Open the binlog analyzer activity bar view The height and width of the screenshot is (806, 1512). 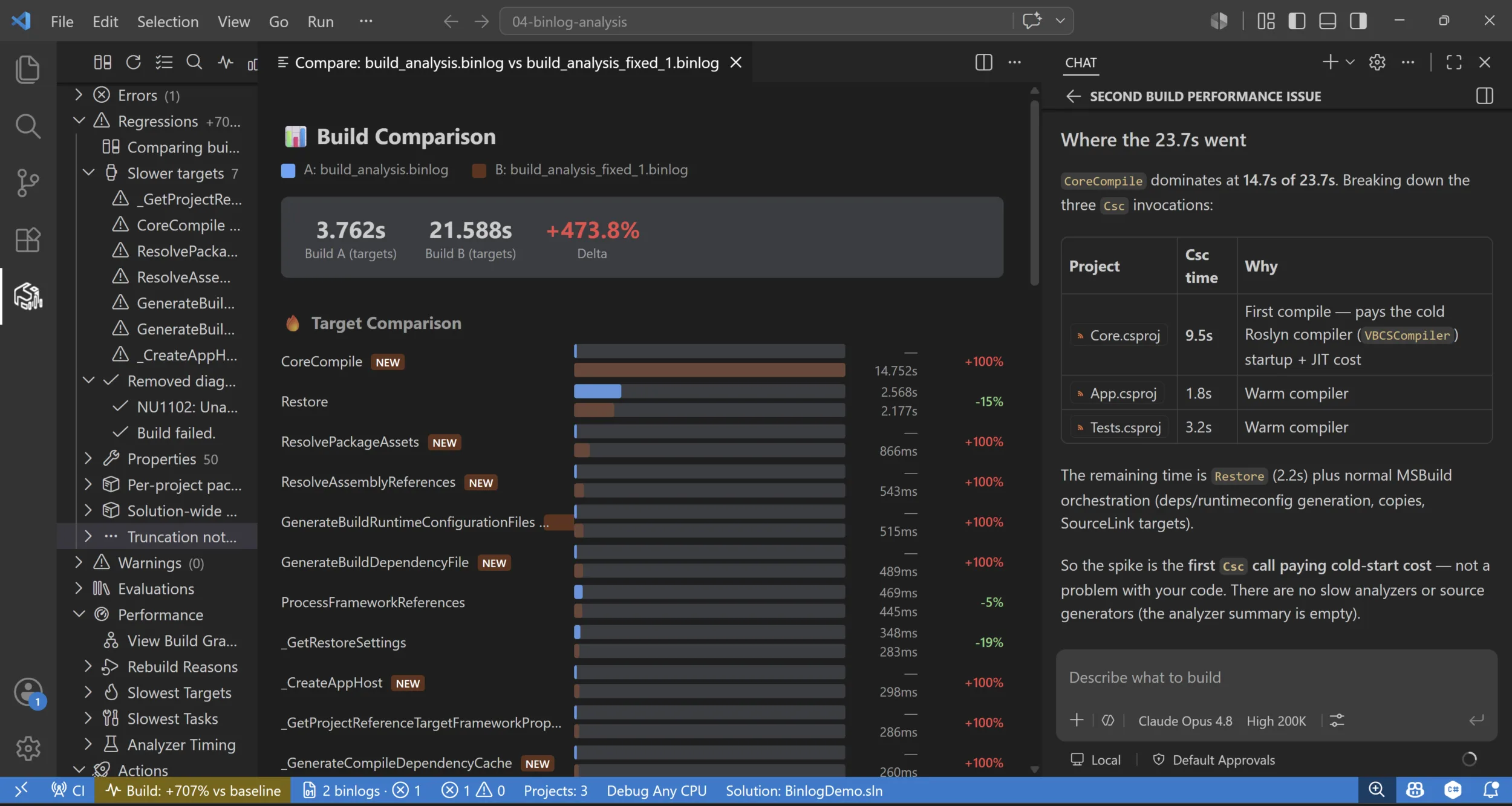coord(28,296)
